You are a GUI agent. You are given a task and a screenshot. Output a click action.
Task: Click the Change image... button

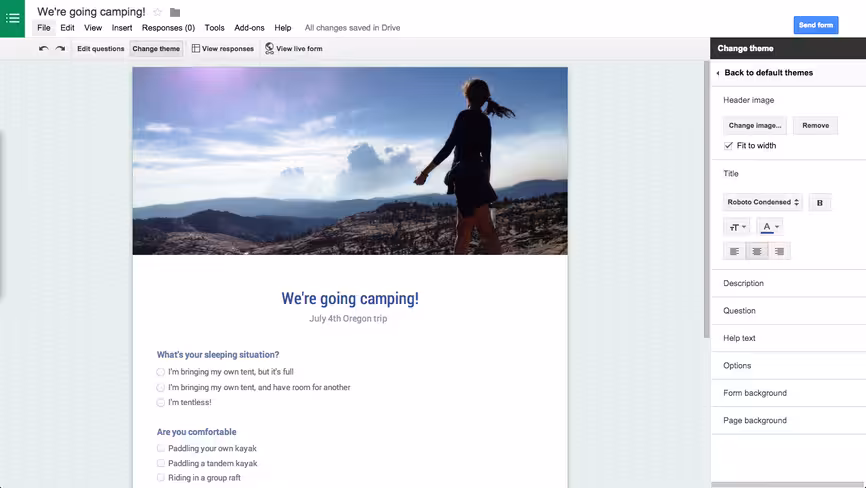tap(754, 125)
